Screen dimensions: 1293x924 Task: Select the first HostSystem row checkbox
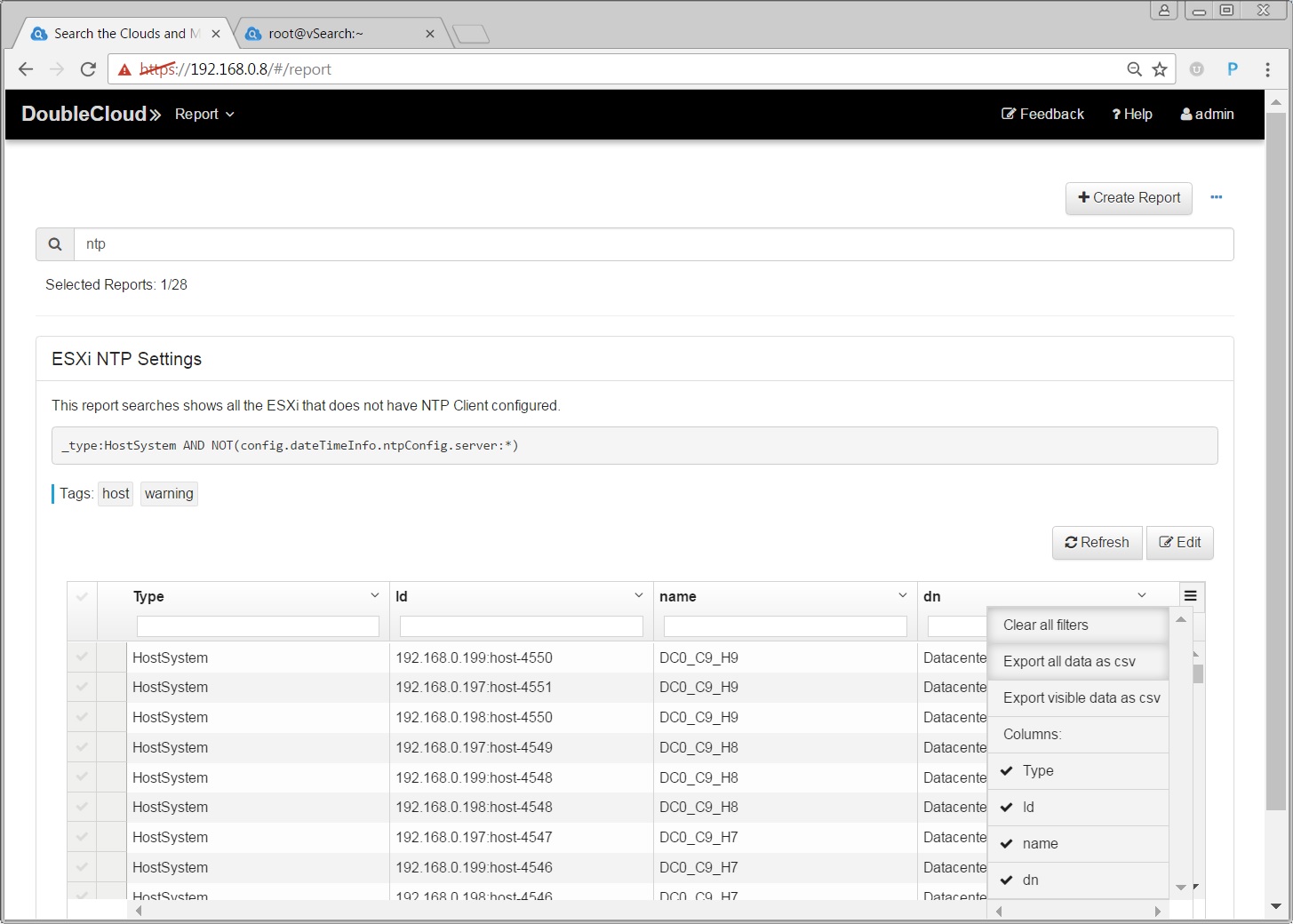(x=82, y=657)
